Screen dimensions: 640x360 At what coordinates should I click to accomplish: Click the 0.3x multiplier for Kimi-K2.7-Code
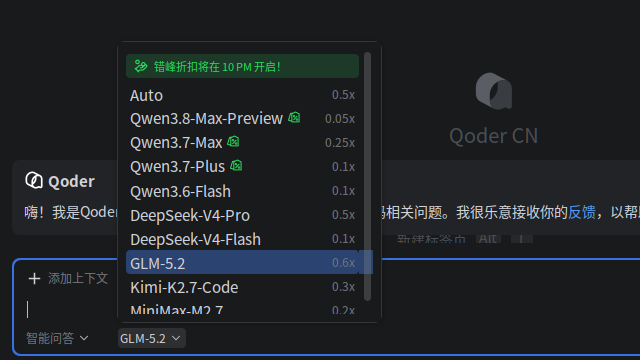point(343,287)
